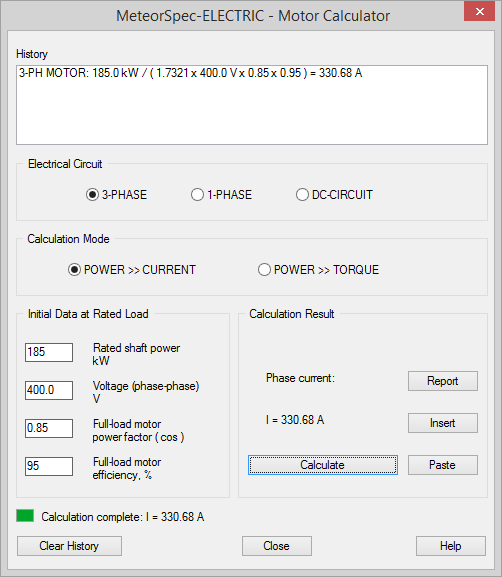Click the Close button at bottom
Viewport: 502px width, 577px height.
tap(277, 546)
